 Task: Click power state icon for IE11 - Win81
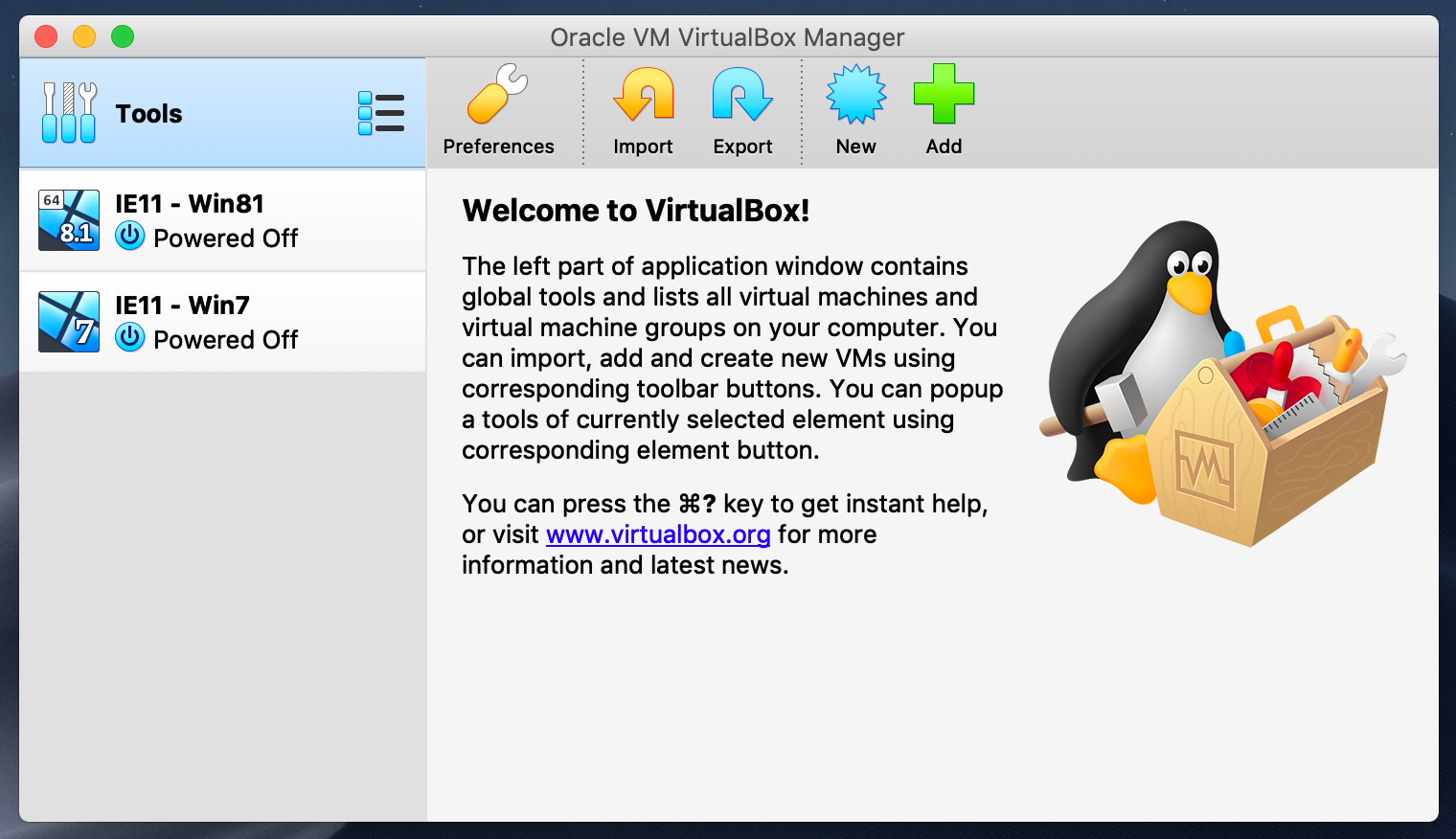tap(130, 236)
